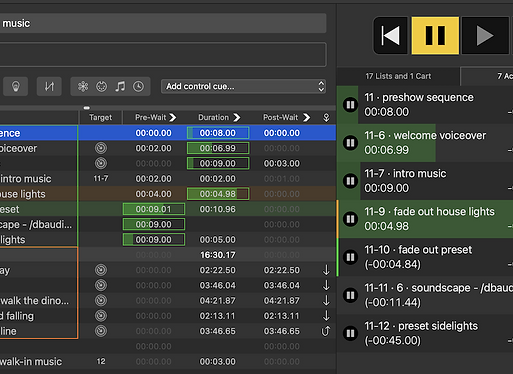Select the Target column header
513x374 pixels.
click(101, 117)
